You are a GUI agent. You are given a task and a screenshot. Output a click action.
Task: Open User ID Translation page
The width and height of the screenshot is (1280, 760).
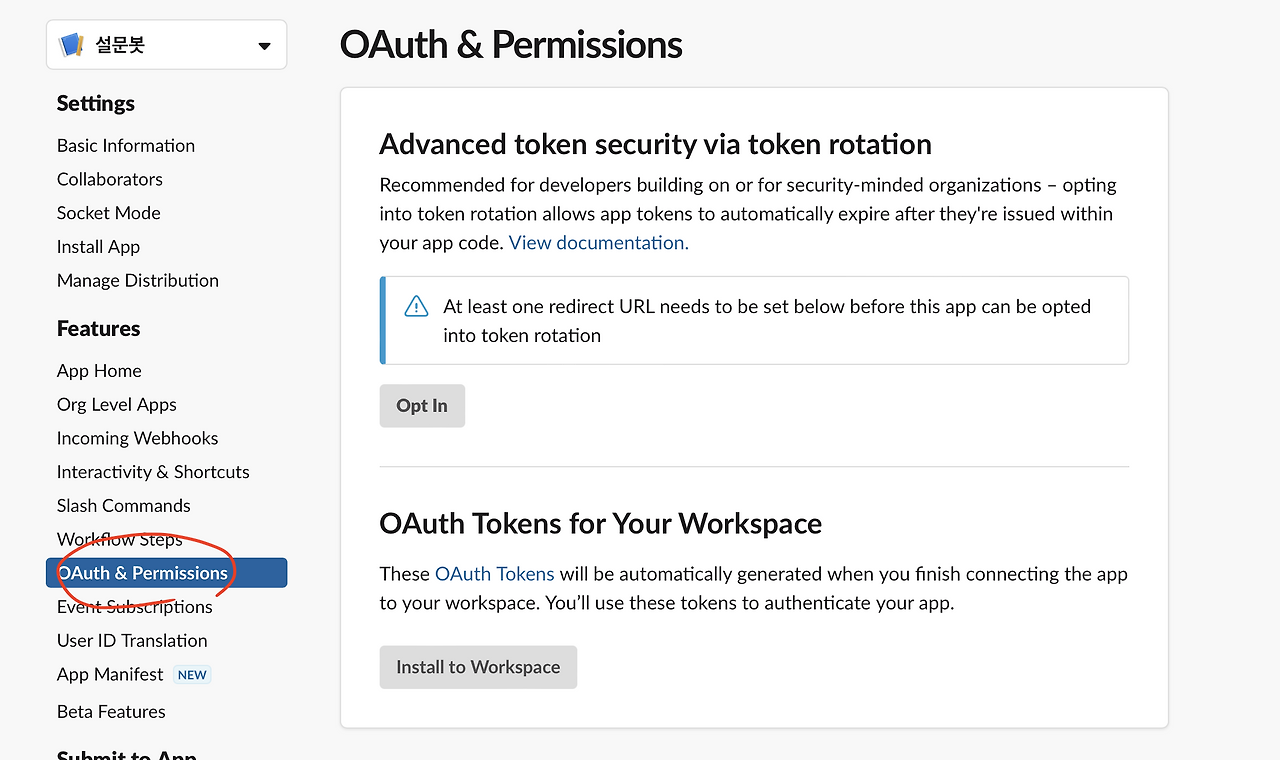(x=132, y=641)
